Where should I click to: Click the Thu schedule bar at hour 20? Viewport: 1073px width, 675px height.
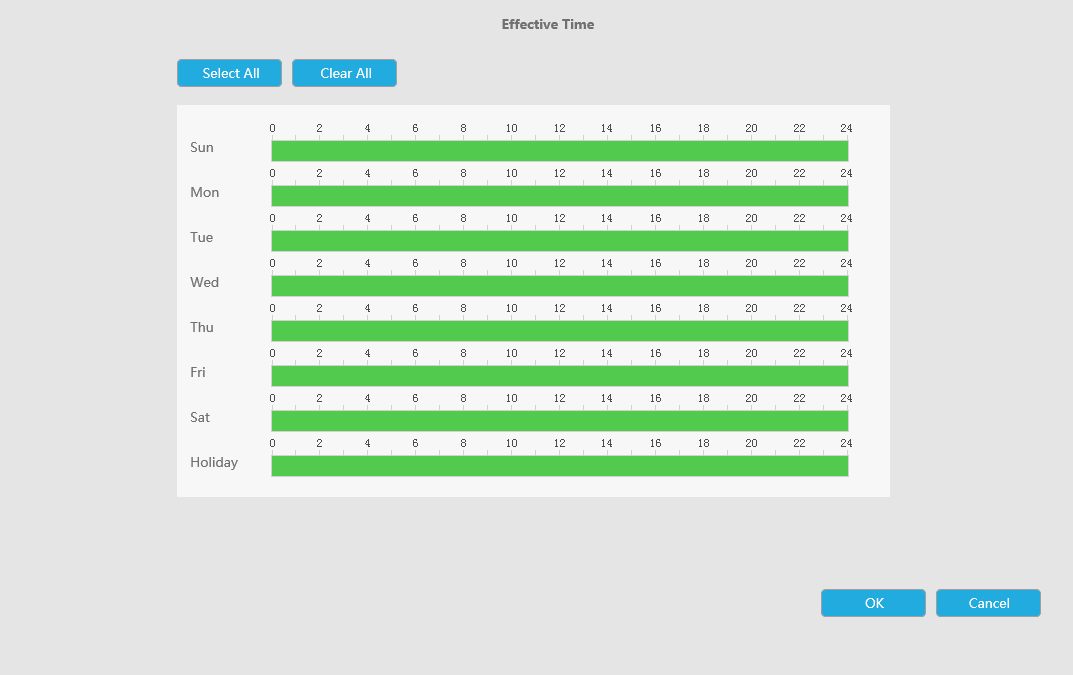click(752, 331)
